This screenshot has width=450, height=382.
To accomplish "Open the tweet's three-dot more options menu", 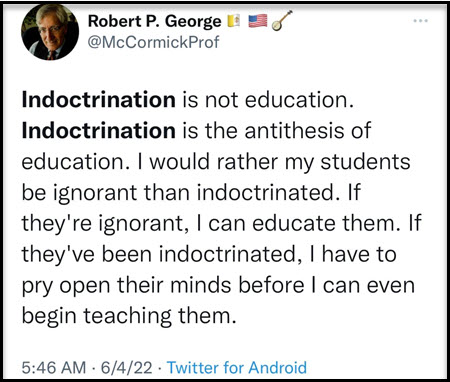I will (420, 21).
